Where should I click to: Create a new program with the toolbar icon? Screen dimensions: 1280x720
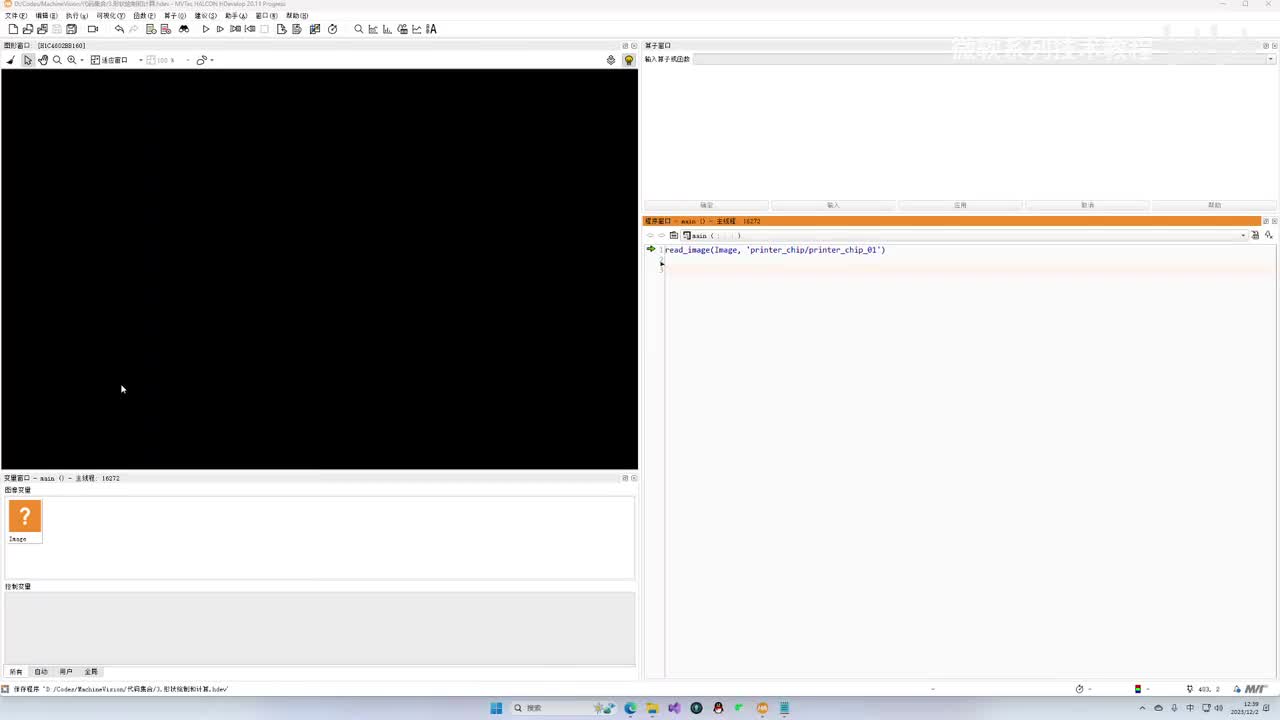(x=13, y=29)
